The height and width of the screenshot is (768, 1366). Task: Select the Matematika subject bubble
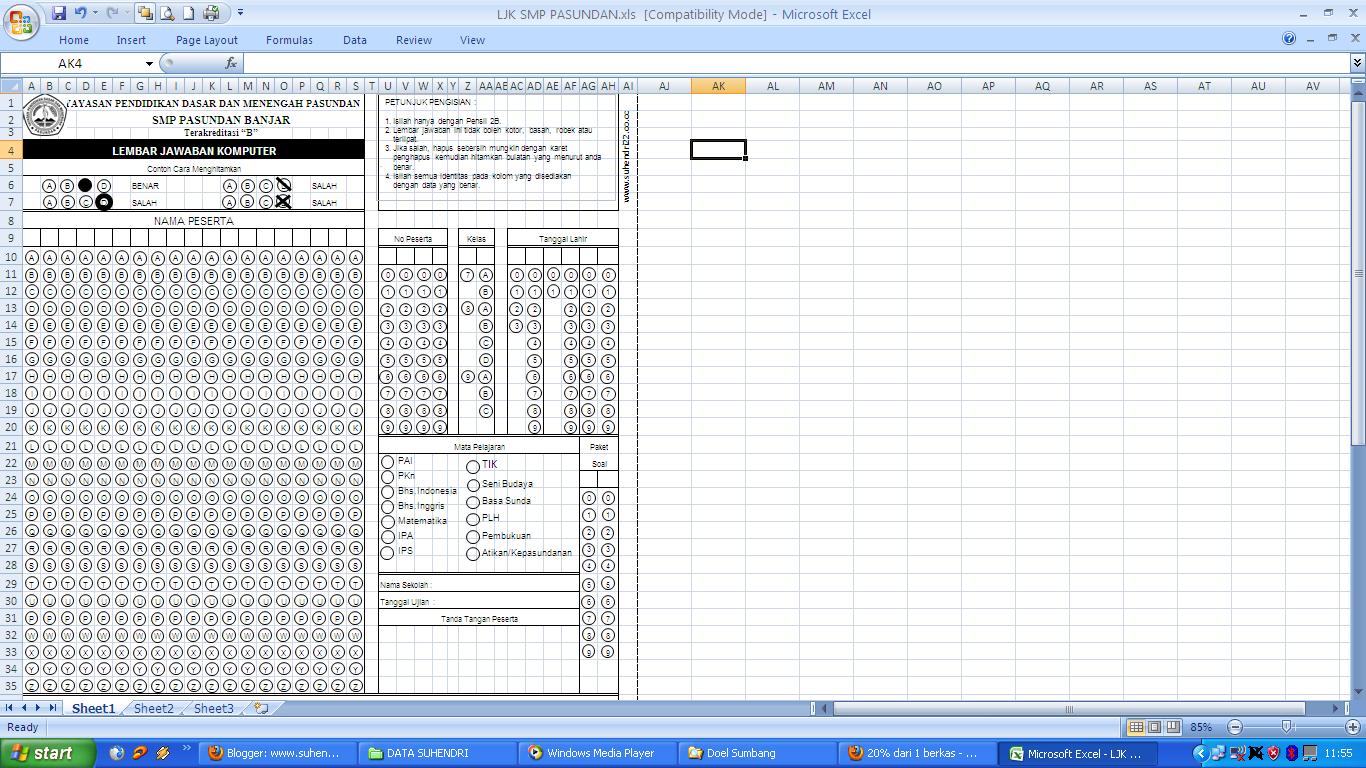click(x=387, y=522)
